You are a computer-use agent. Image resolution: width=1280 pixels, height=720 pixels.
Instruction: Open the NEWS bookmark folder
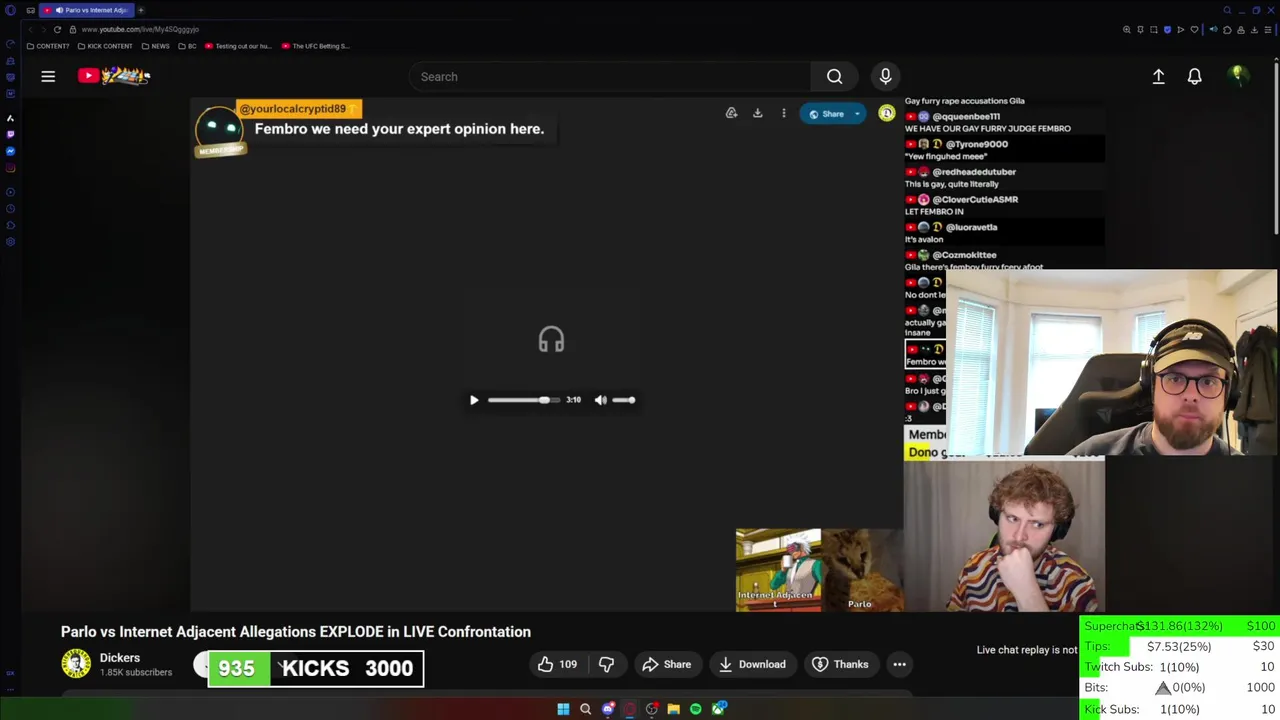pyautogui.click(x=155, y=46)
